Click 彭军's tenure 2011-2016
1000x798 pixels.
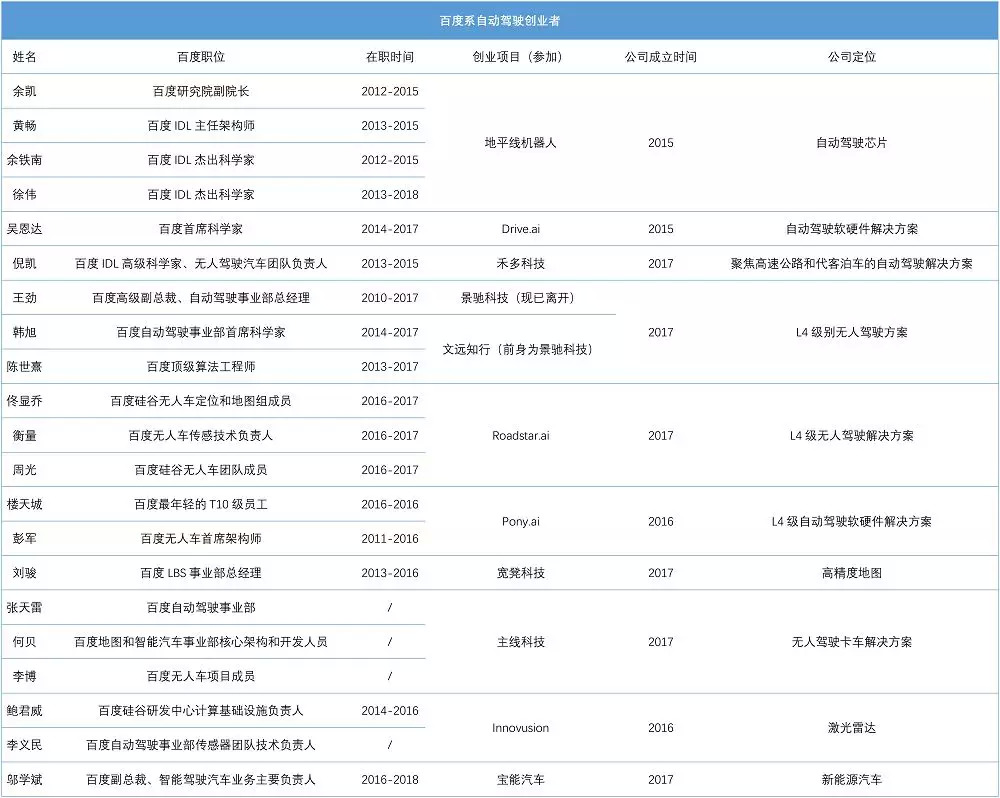[x=390, y=539]
